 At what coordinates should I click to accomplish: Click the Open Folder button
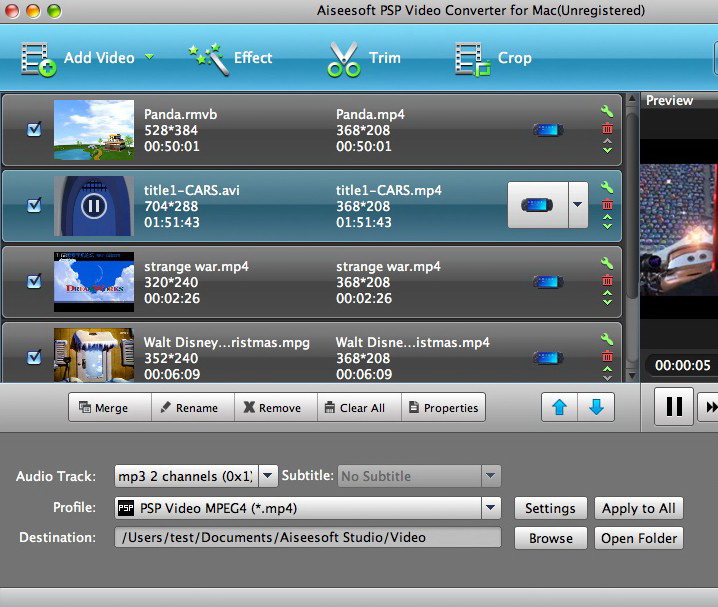[639, 538]
